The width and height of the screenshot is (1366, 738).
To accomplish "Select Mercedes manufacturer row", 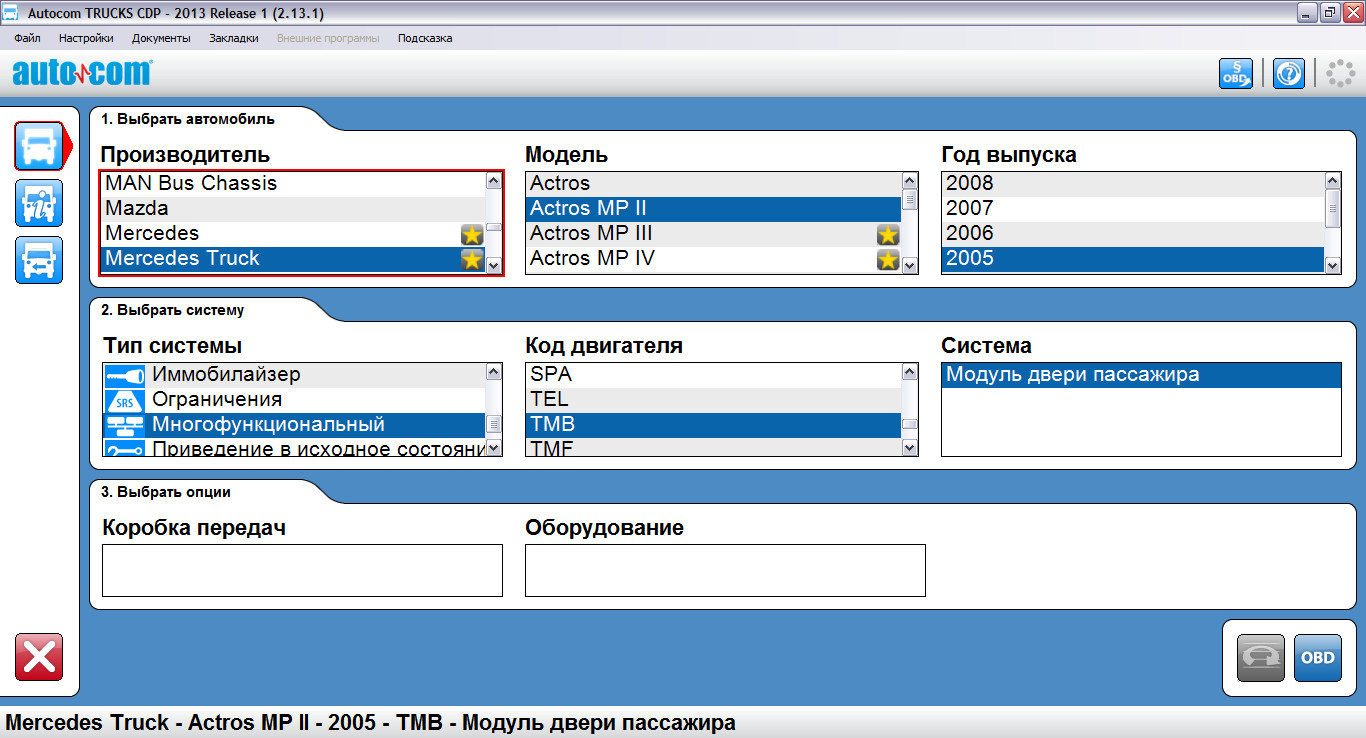I will click(293, 233).
